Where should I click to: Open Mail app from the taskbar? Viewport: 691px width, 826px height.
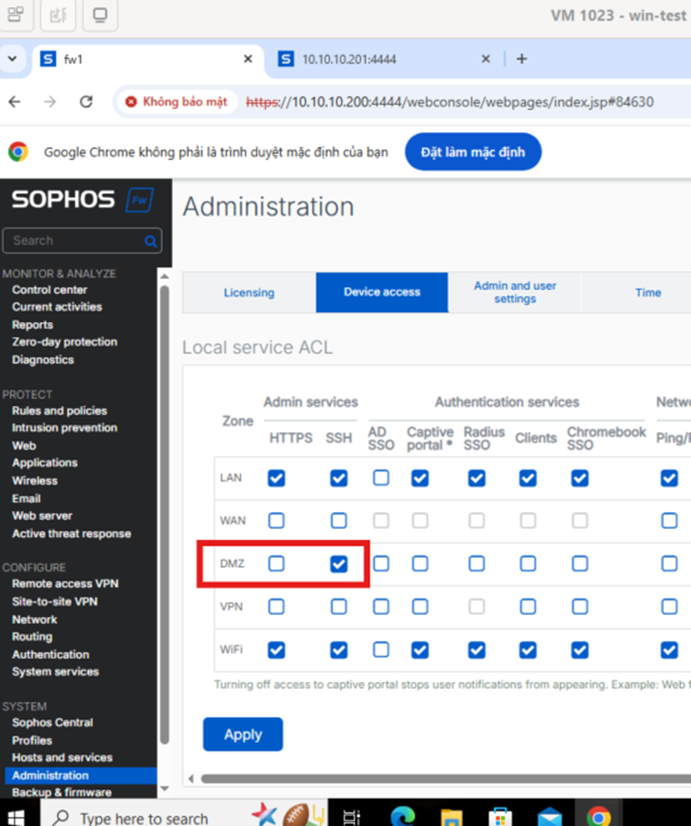pos(549,817)
